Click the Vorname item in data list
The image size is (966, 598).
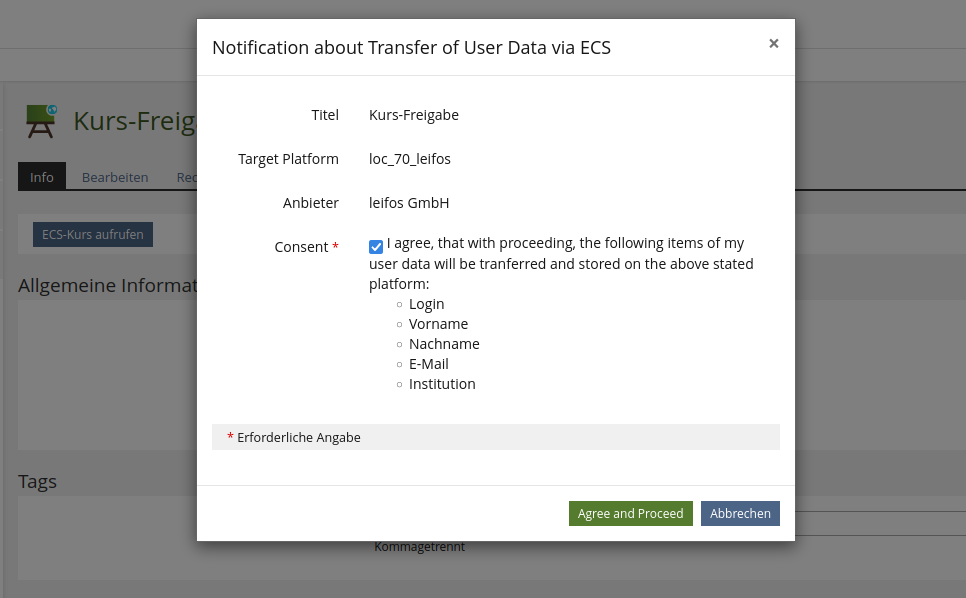(x=438, y=324)
